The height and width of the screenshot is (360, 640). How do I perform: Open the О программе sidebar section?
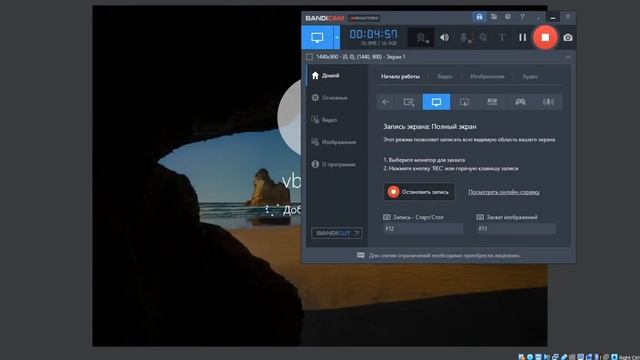click(337, 164)
